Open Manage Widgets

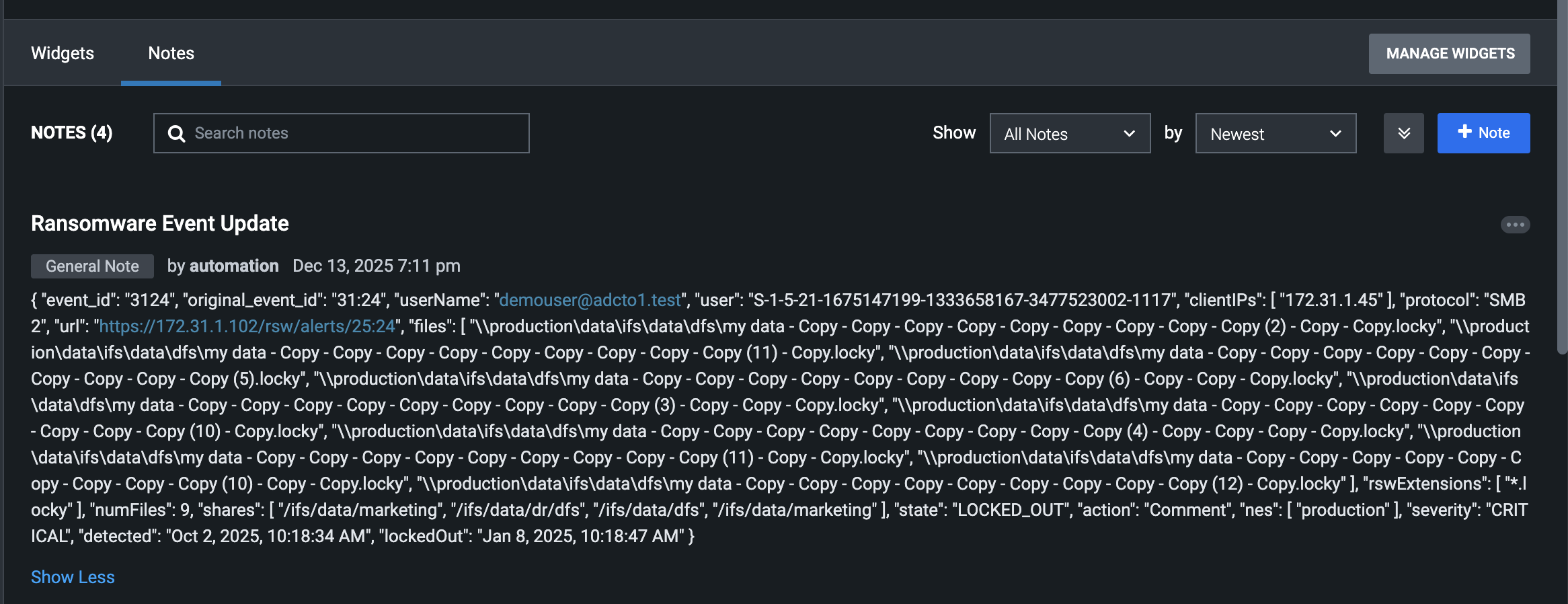(1449, 54)
